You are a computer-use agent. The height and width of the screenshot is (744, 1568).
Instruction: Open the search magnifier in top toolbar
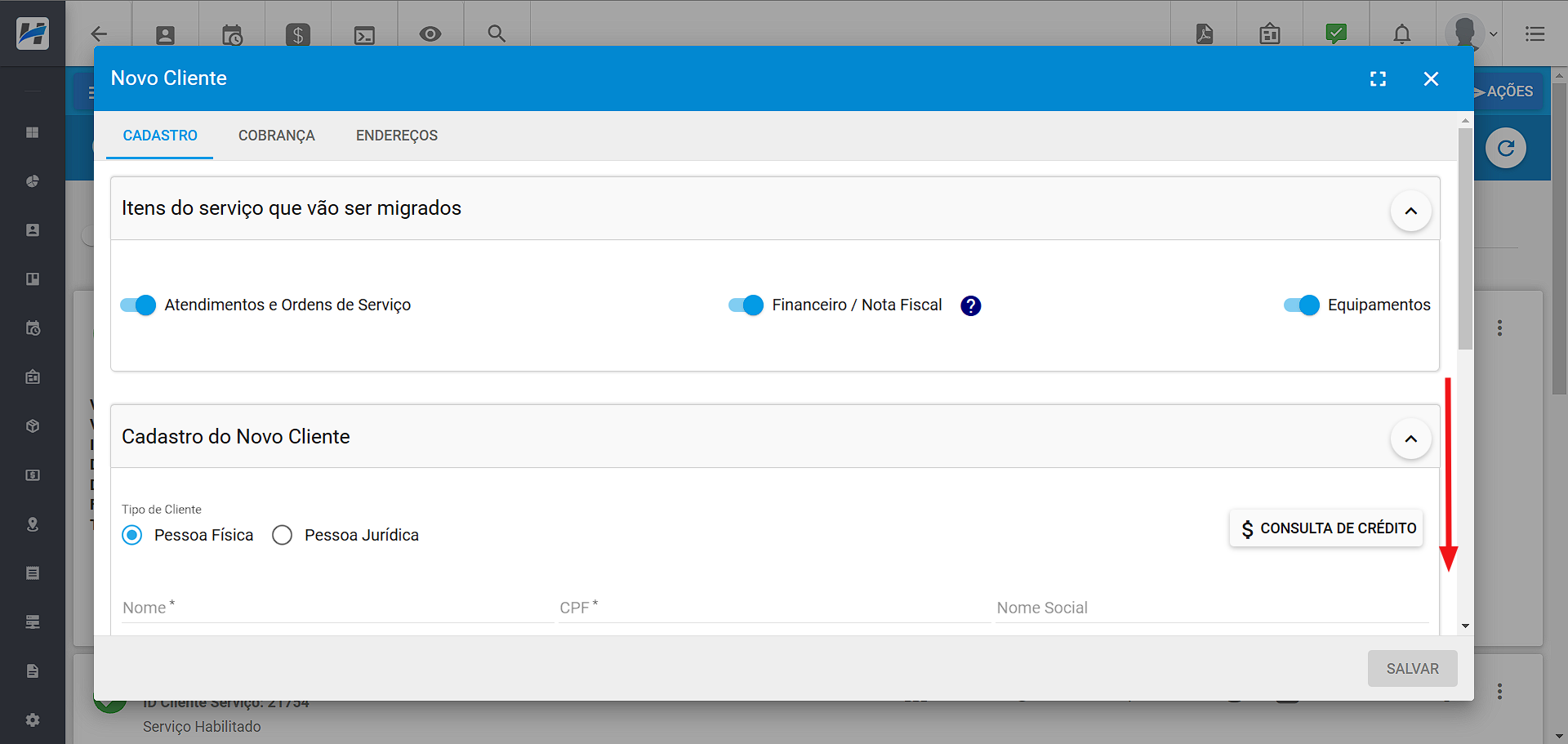[x=497, y=33]
